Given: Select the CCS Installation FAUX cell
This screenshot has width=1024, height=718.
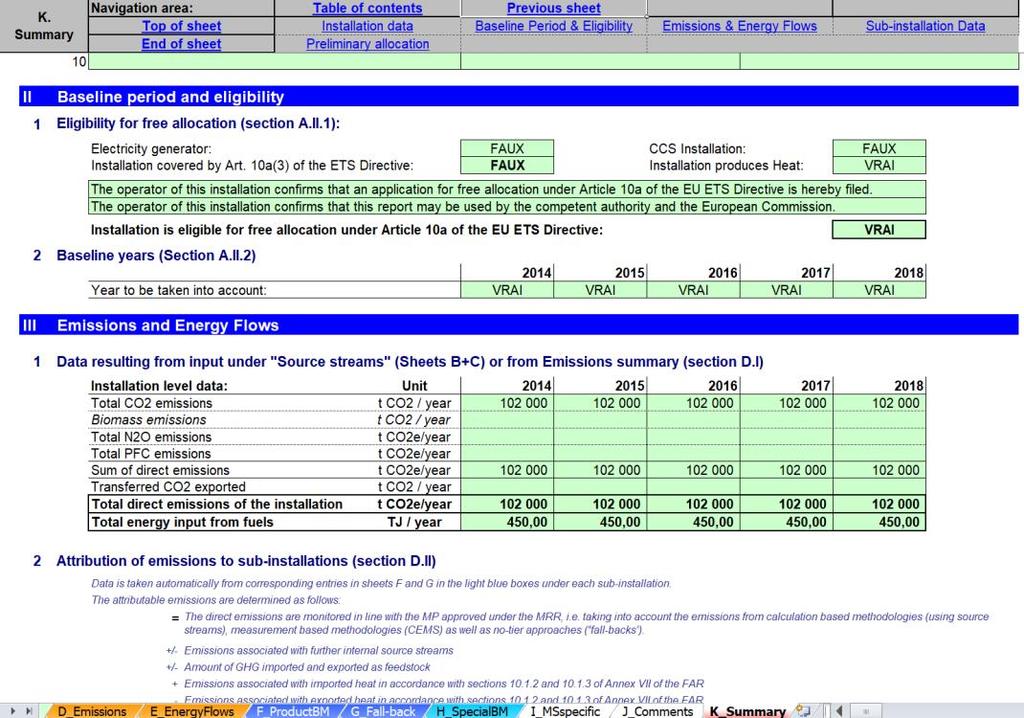Looking at the screenshot, I should tap(879, 148).
